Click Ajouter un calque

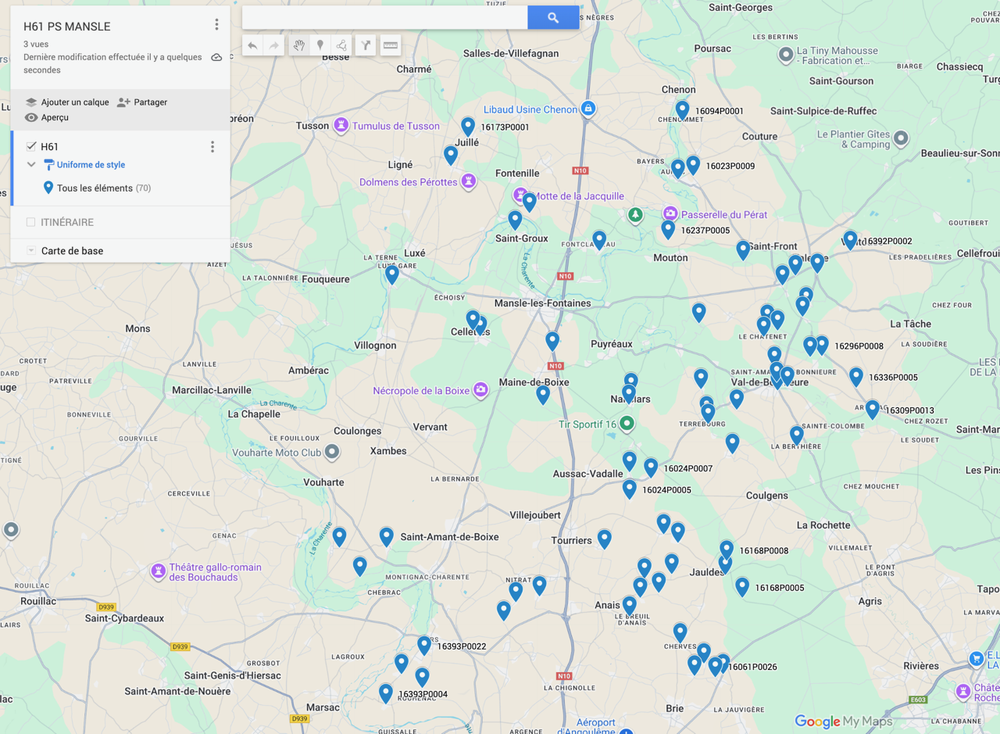67,102
